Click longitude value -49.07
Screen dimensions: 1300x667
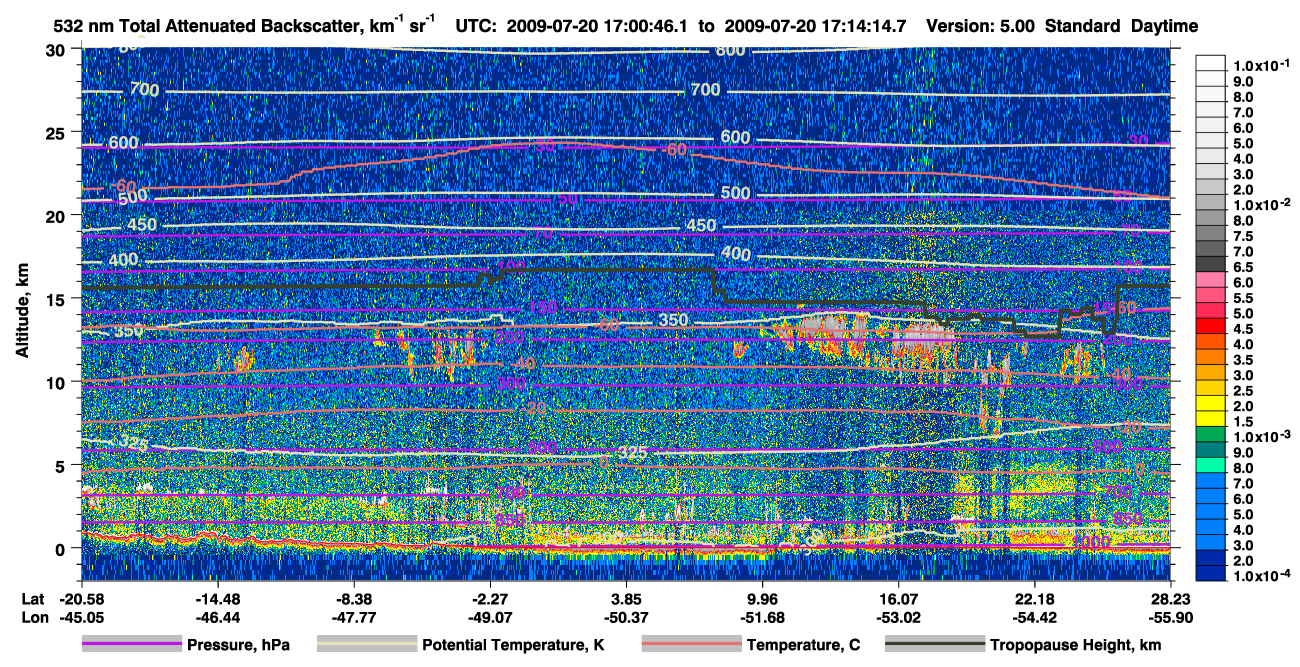click(488, 617)
